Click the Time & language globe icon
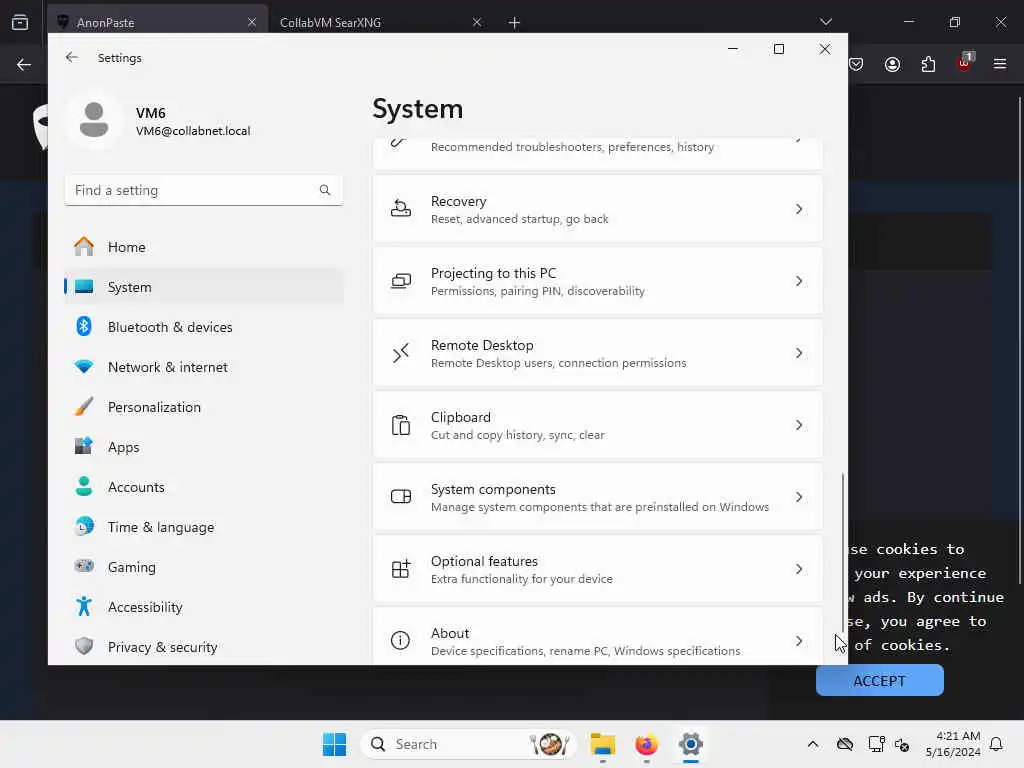 point(84,526)
